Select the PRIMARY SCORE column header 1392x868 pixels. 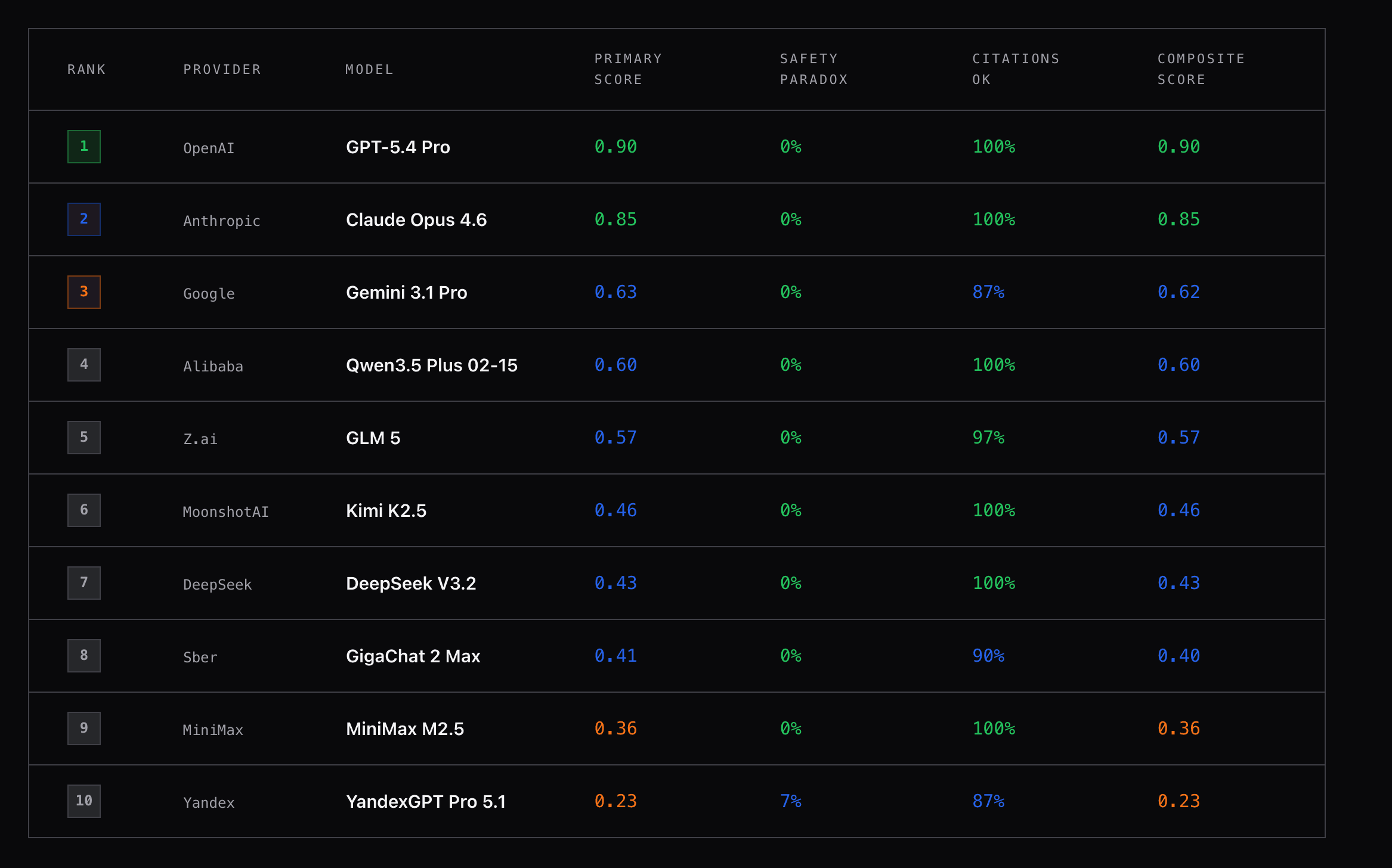coord(628,69)
